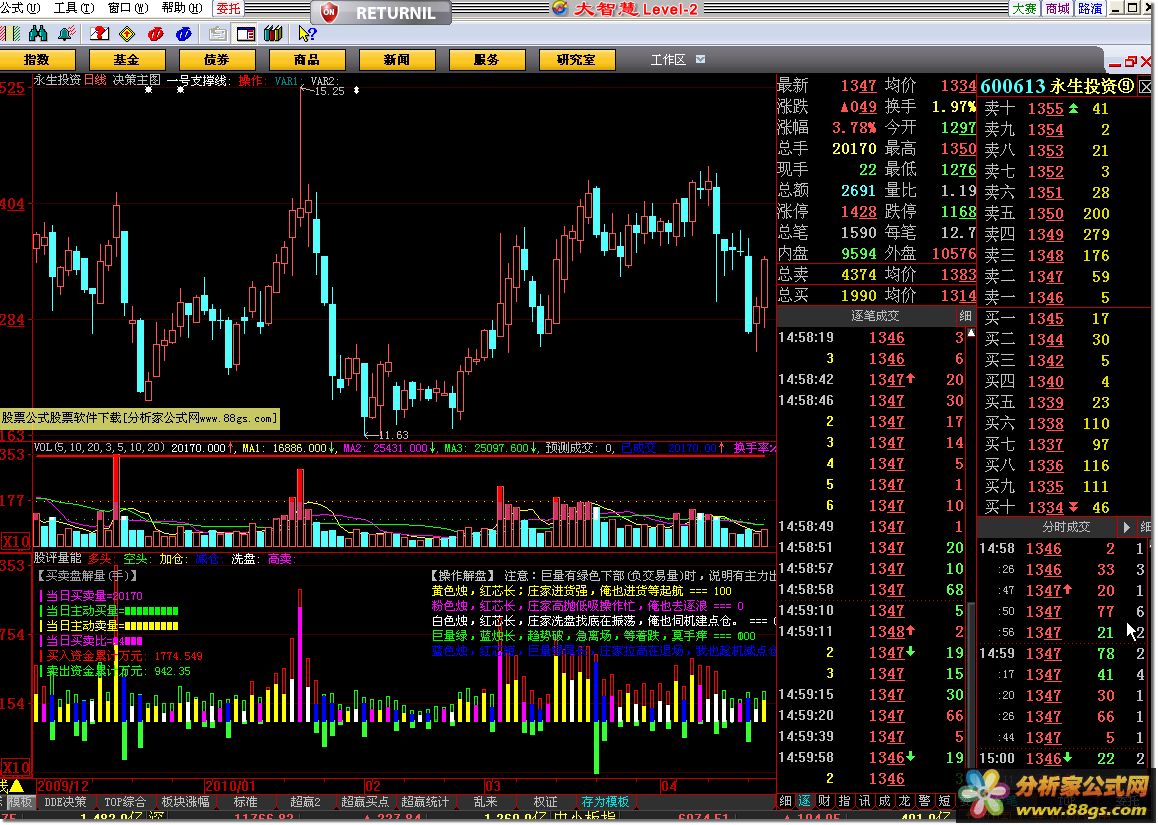
Task: Toggle the 逐 tick-detail view tab
Action: pyautogui.click(x=805, y=801)
